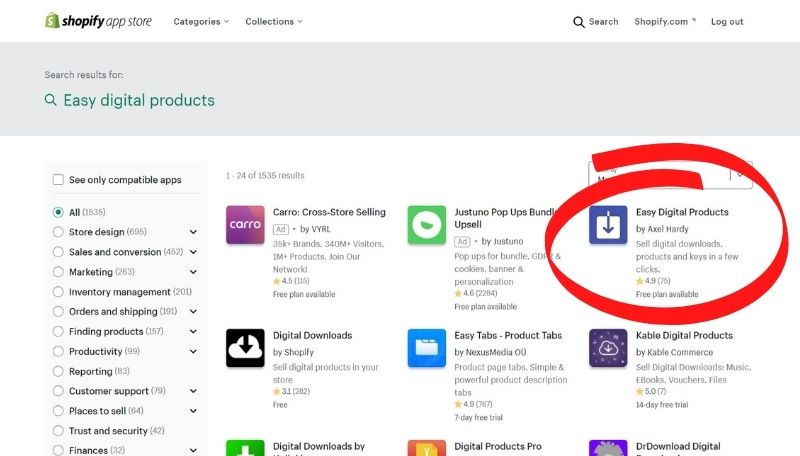Open the Easy Tabs blue folder icon

427,348
